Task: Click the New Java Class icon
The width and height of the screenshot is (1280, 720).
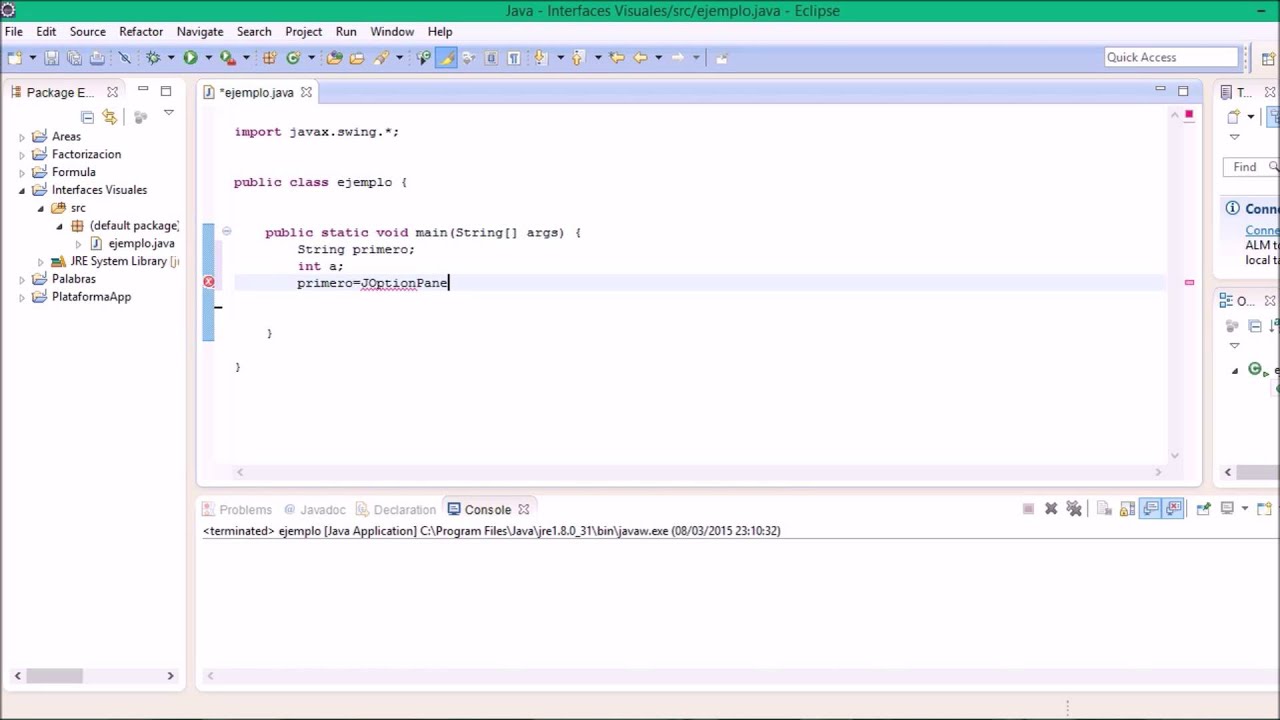Action: point(293,58)
